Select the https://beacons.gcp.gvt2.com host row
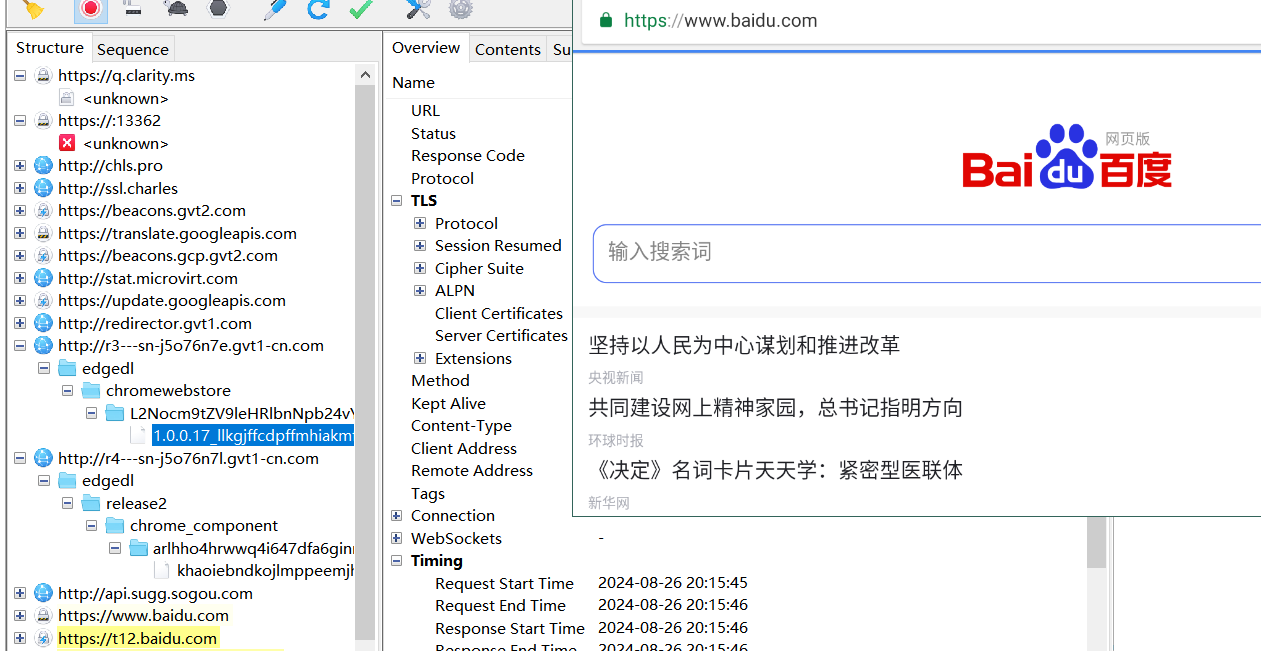 167,256
